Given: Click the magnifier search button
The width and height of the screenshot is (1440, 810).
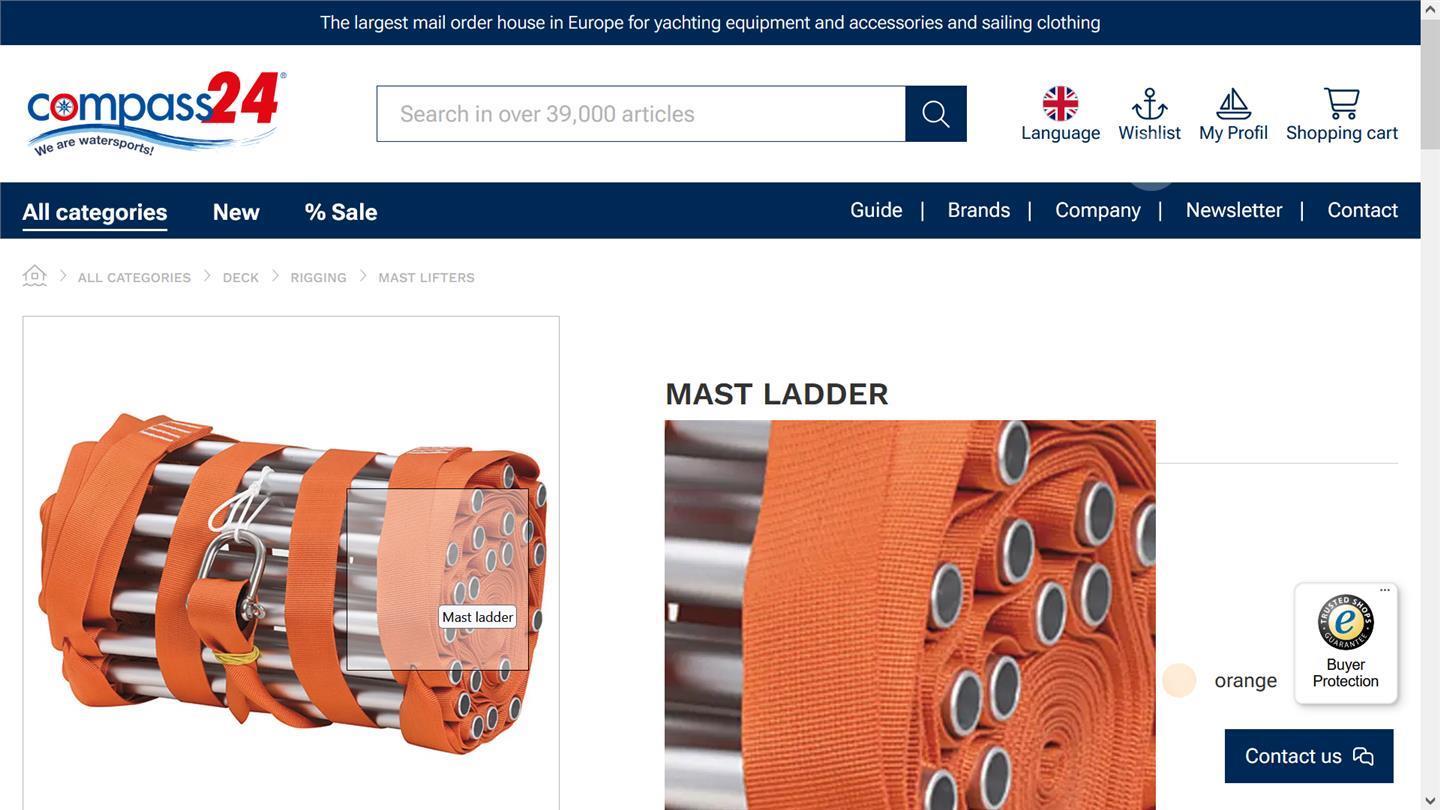Looking at the screenshot, I should point(936,114).
